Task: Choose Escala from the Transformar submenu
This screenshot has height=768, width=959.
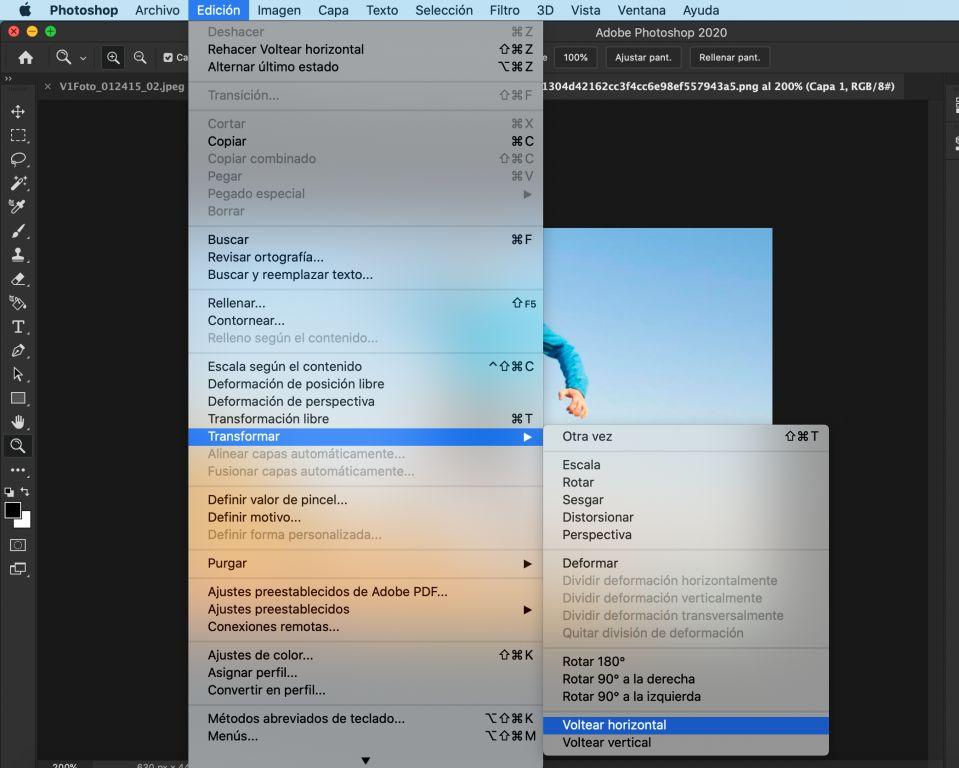Action: click(x=686, y=465)
